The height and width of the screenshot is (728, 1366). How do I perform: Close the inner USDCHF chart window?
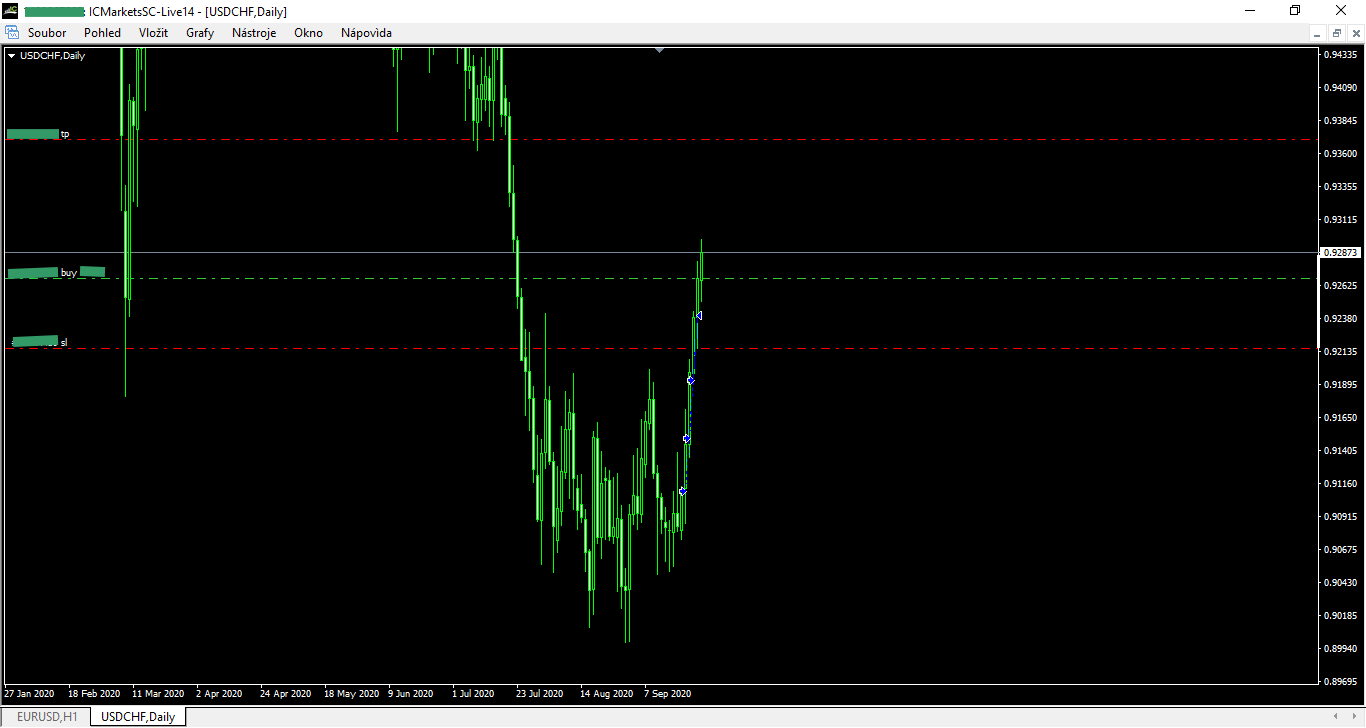tap(1354, 33)
